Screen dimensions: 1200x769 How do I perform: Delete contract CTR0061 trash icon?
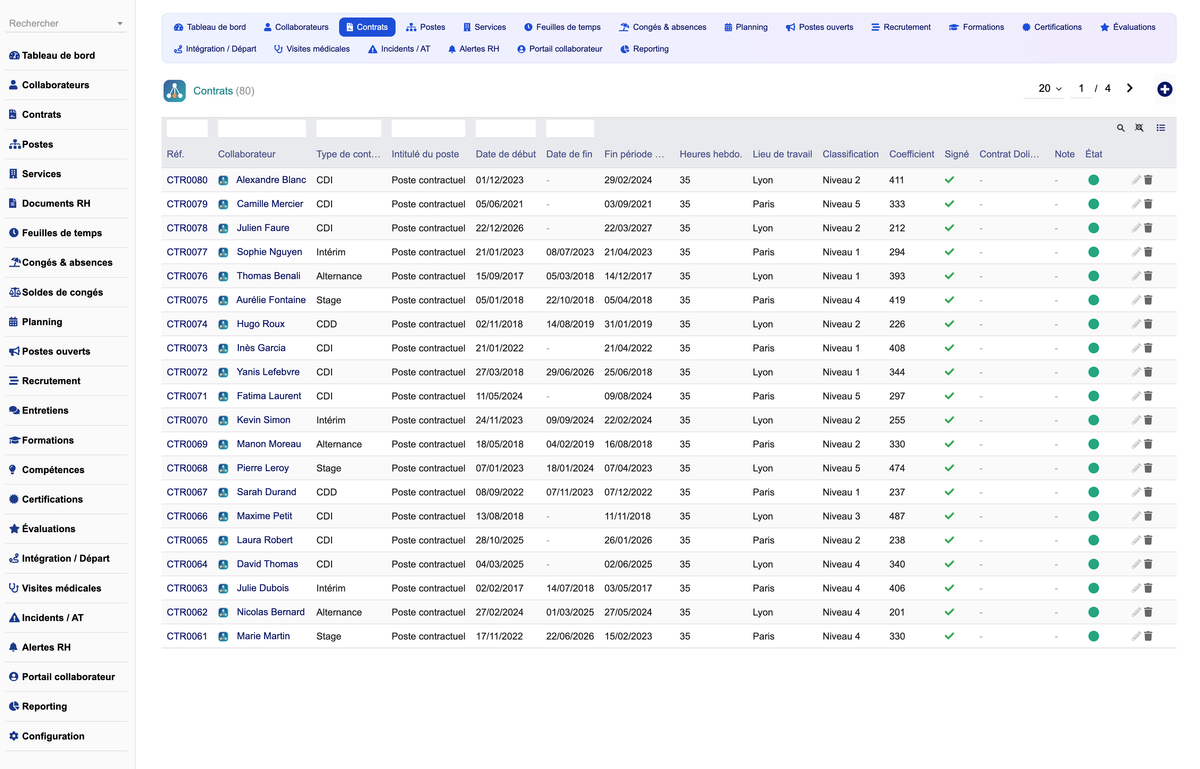tap(1148, 636)
